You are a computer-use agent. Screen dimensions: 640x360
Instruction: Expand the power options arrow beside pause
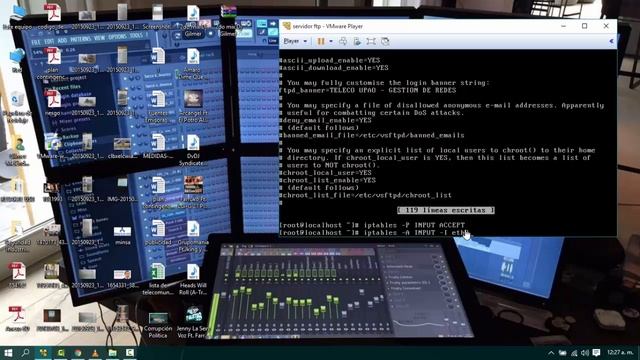(331, 41)
